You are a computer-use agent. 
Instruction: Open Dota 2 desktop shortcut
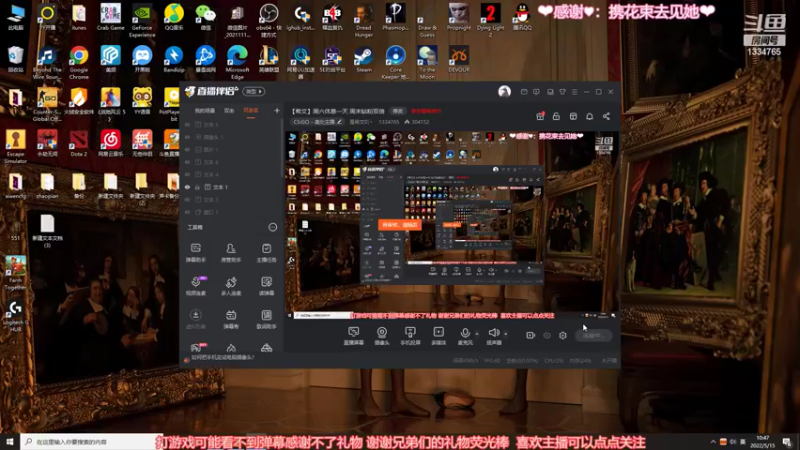pyautogui.click(x=79, y=143)
